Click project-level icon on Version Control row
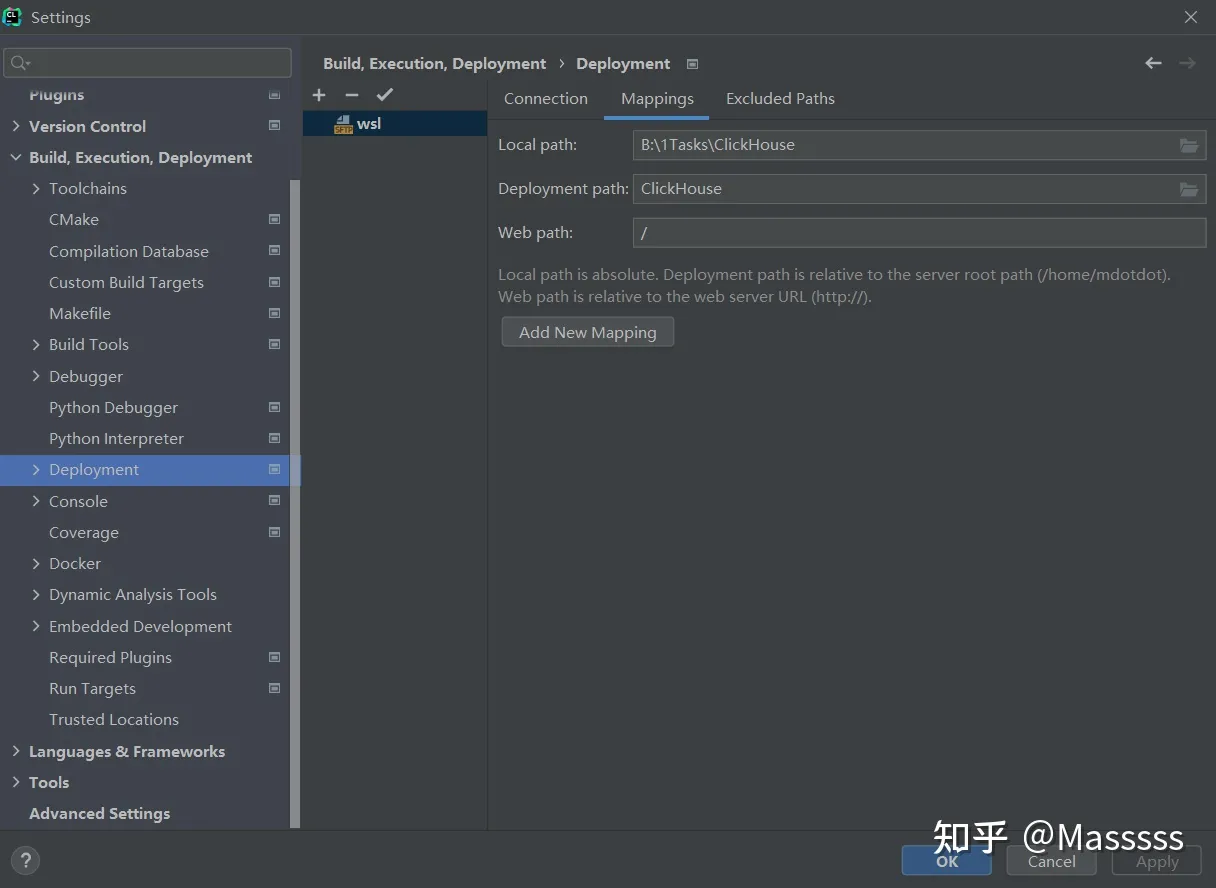The width and height of the screenshot is (1216, 888). tap(275, 126)
